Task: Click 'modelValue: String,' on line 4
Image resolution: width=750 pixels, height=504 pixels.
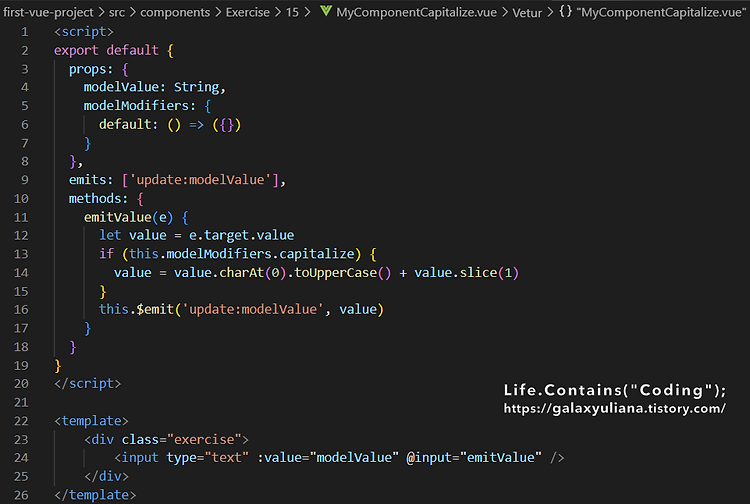Action: pos(154,87)
